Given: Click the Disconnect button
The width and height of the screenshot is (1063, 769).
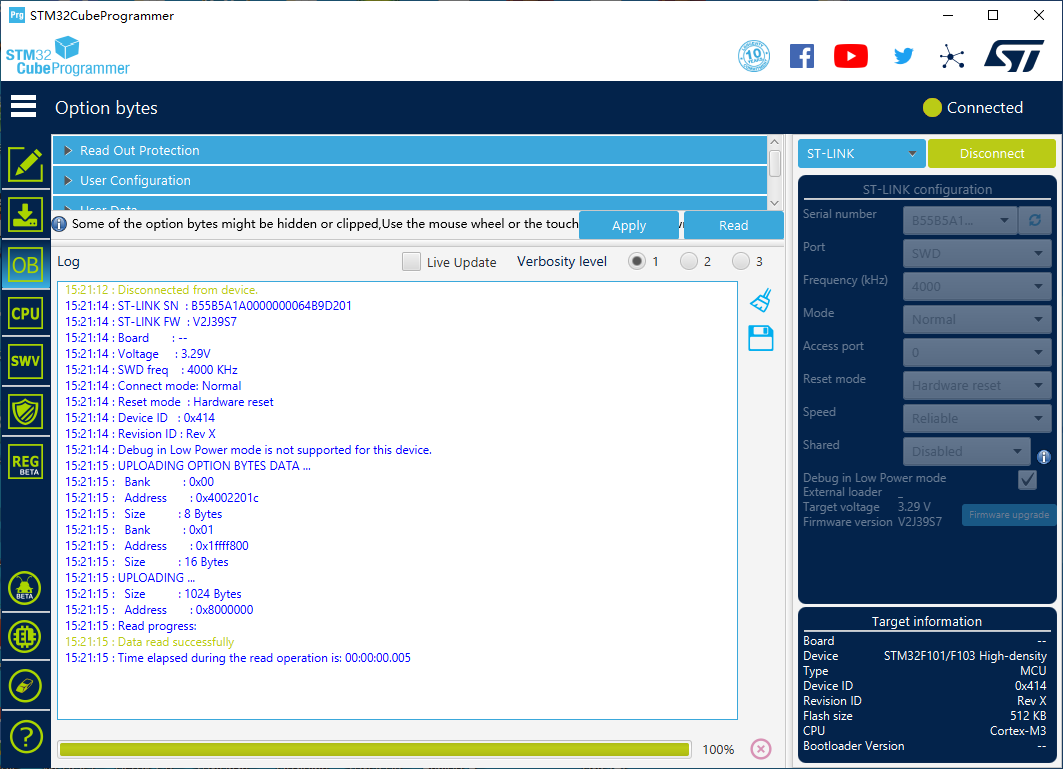Looking at the screenshot, I should [x=992, y=153].
